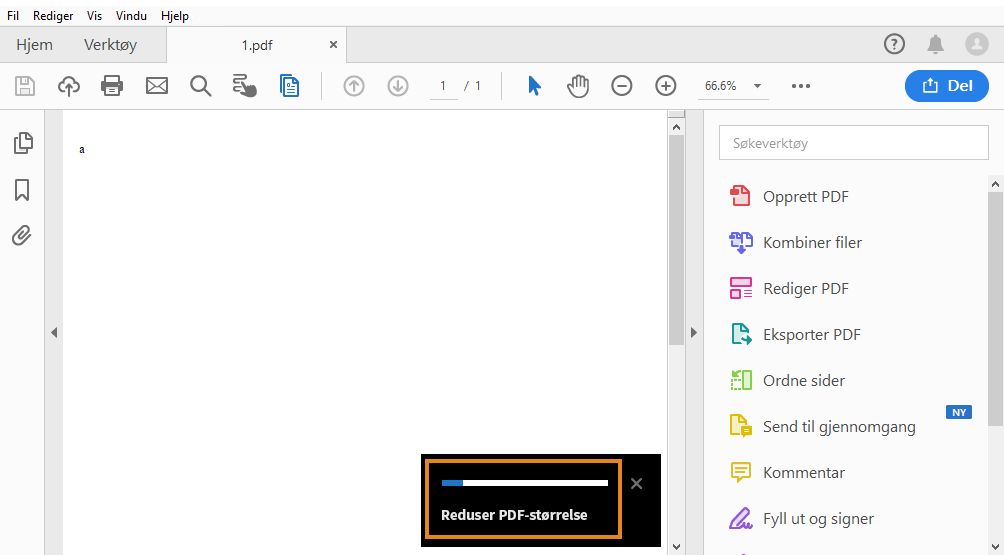Zoom out with minus icon

(622, 86)
